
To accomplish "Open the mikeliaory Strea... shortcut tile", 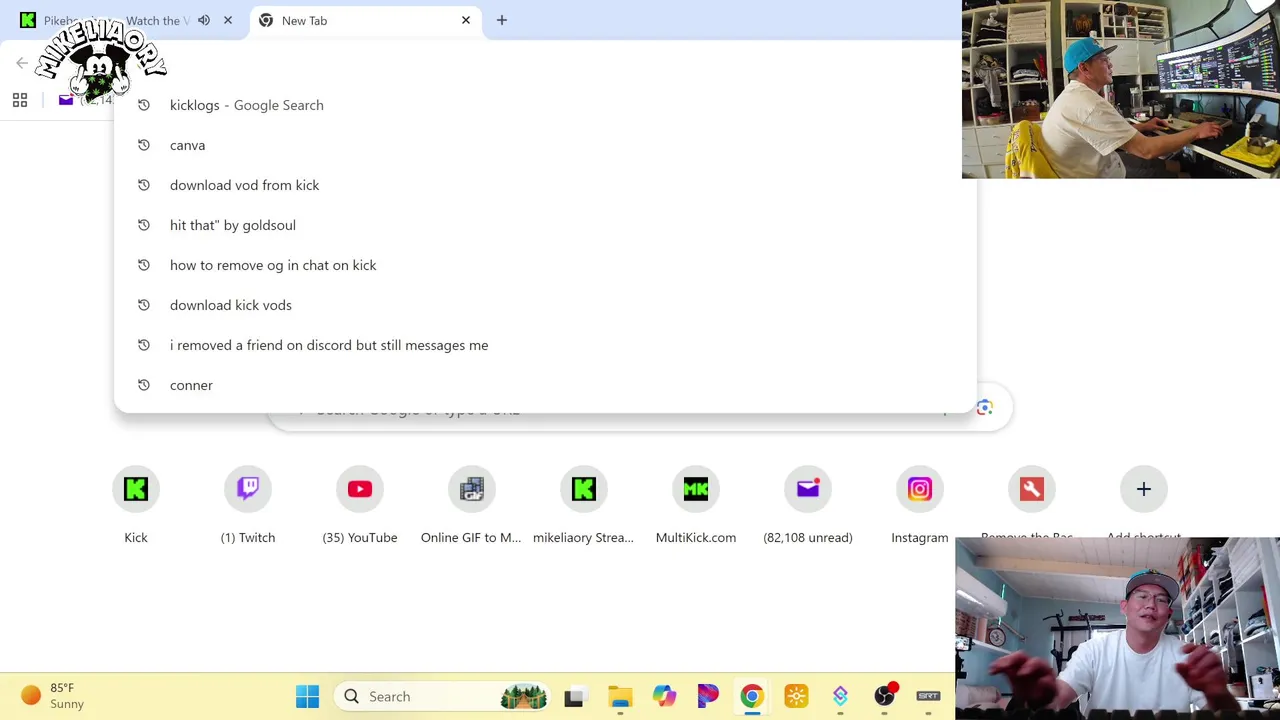I will pyautogui.click(x=584, y=506).
